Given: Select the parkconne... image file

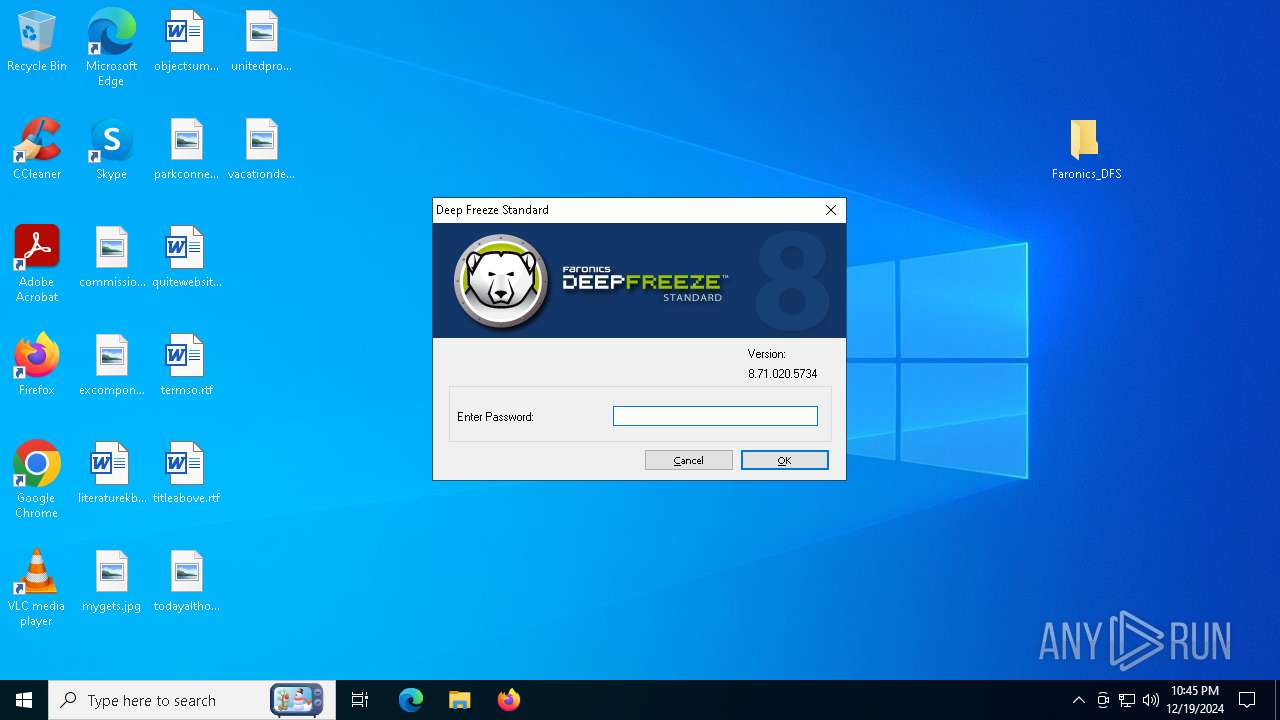Looking at the screenshot, I should tap(186, 150).
